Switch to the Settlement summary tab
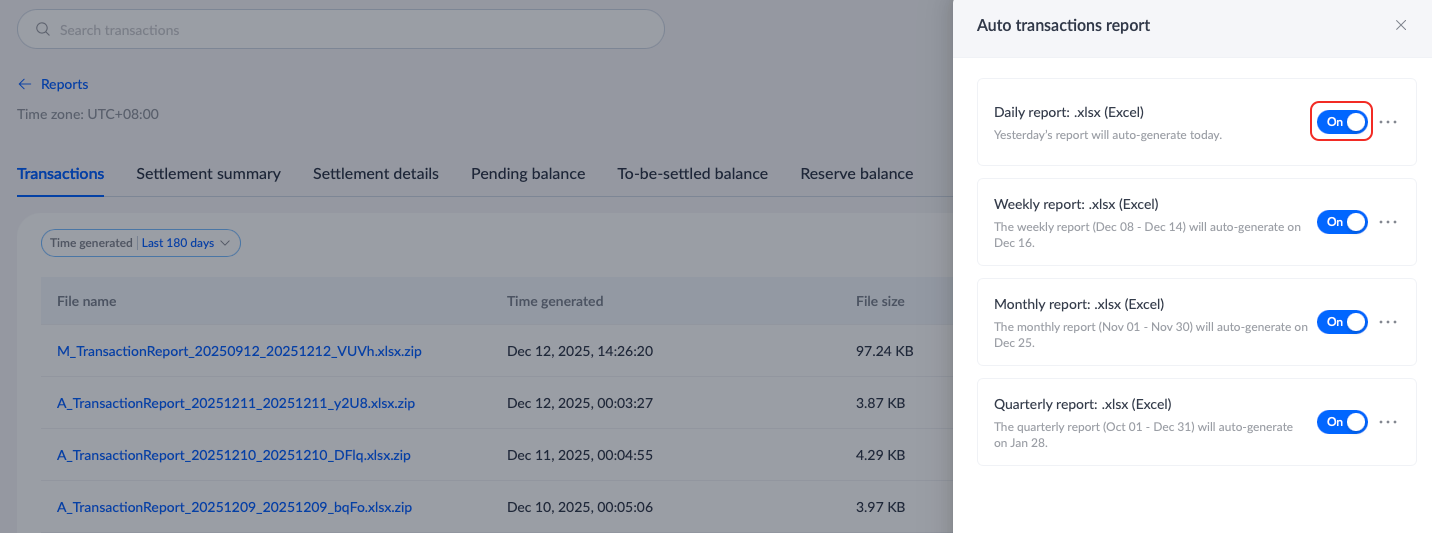 pos(208,174)
